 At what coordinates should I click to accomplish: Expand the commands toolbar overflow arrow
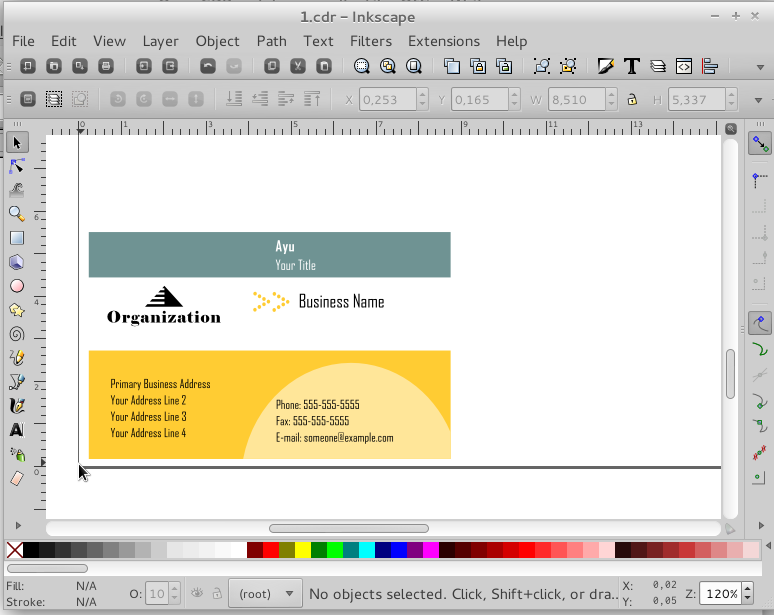[x=760, y=67]
